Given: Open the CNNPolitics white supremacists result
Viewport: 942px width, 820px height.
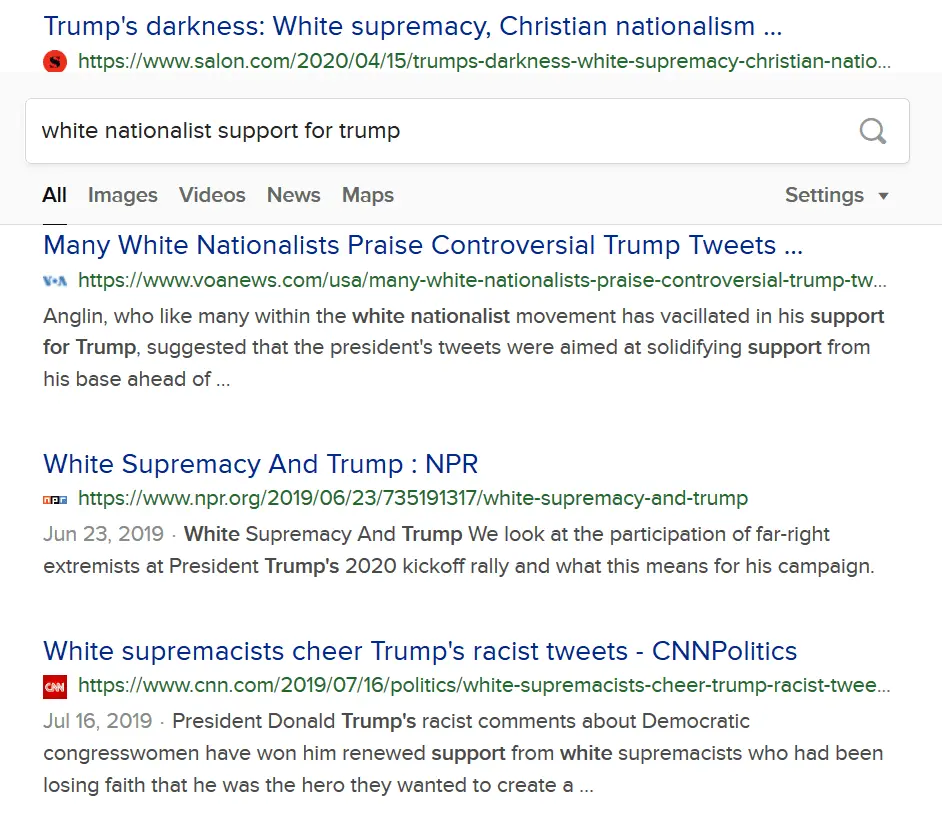Looking at the screenshot, I should (420, 651).
